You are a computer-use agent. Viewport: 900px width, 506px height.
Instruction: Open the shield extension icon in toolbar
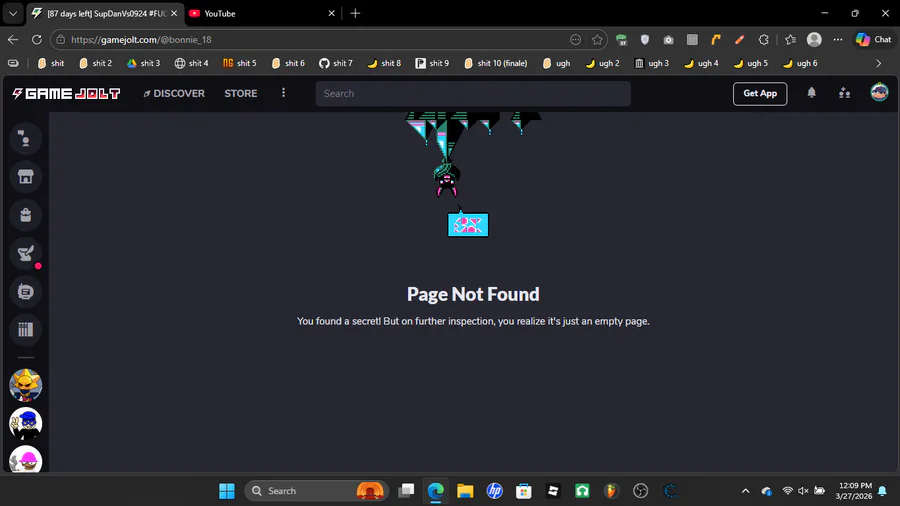click(x=645, y=40)
